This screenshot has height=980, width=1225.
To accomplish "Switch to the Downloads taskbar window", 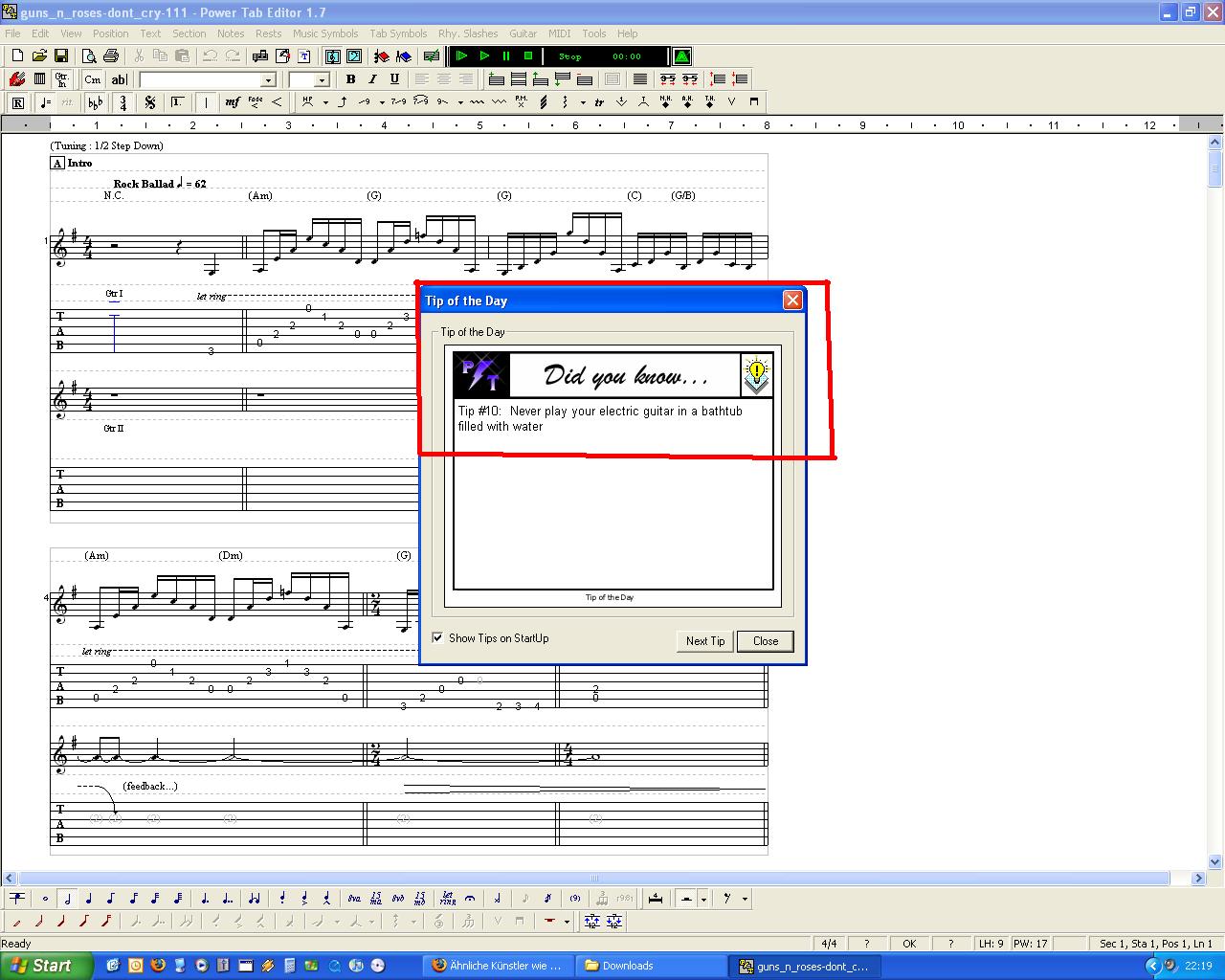I will 652,966.
